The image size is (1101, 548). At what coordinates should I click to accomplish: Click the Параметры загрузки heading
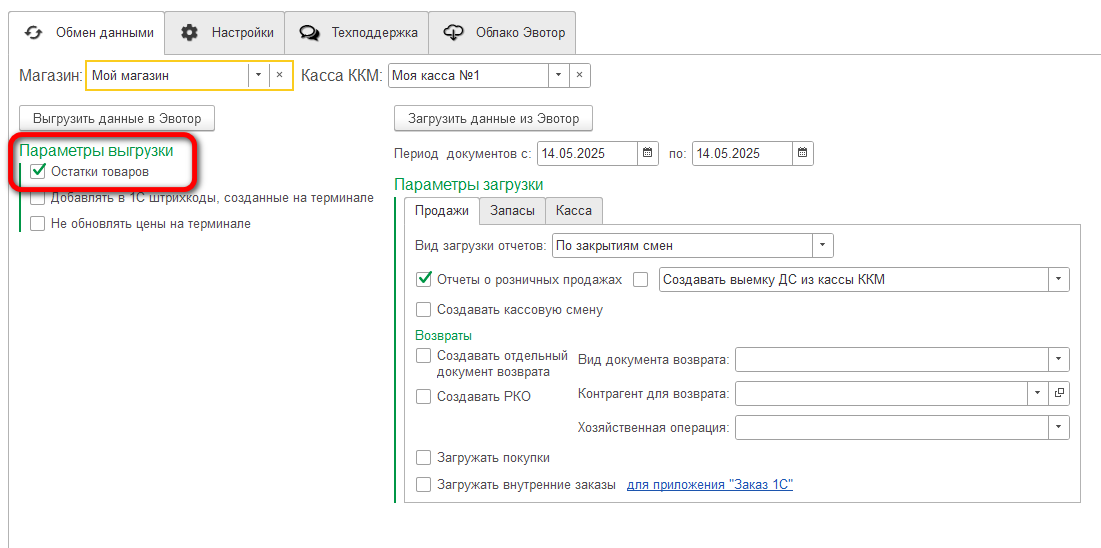click(x=468, y=185)
